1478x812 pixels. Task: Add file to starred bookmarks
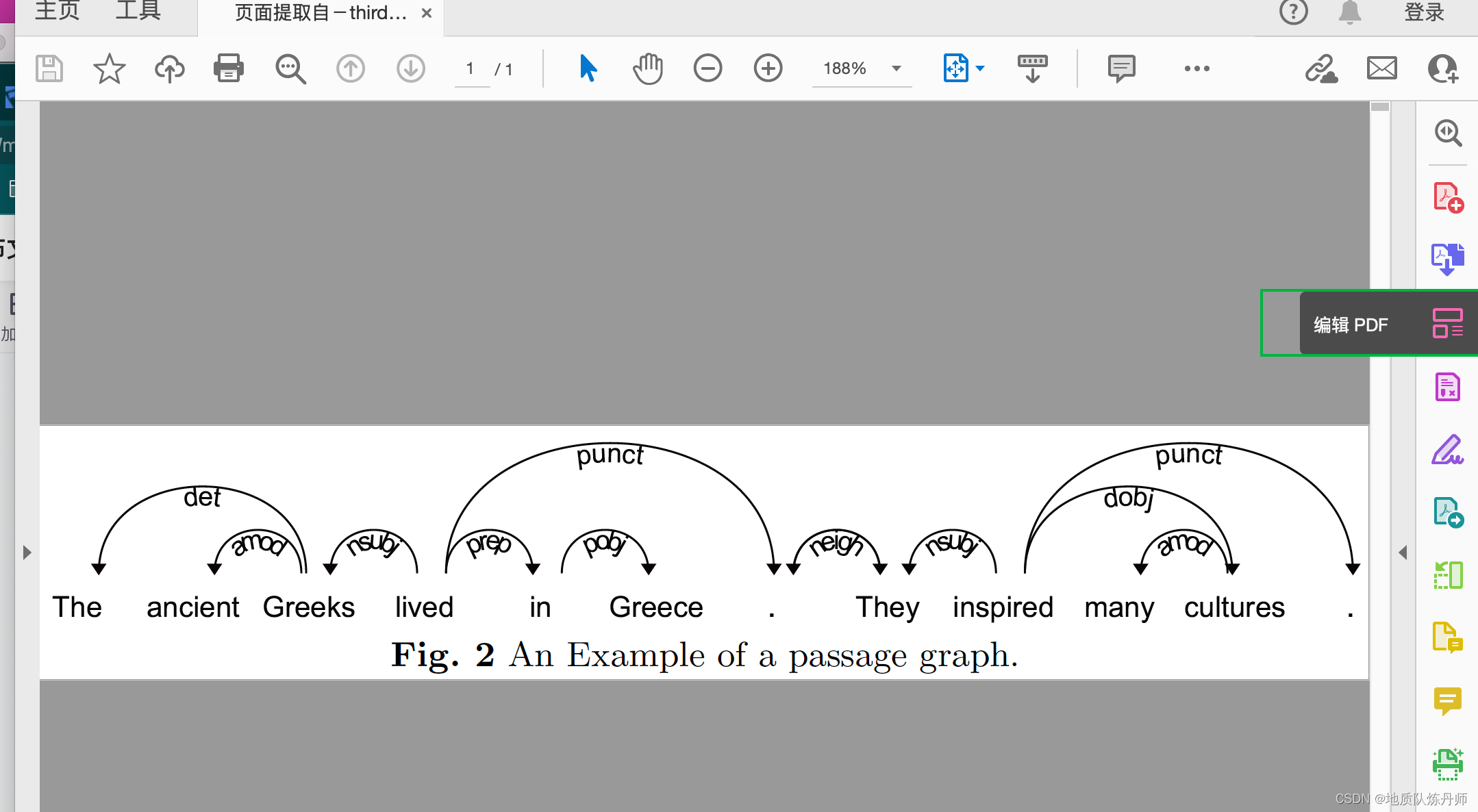(x=109, y=68)
